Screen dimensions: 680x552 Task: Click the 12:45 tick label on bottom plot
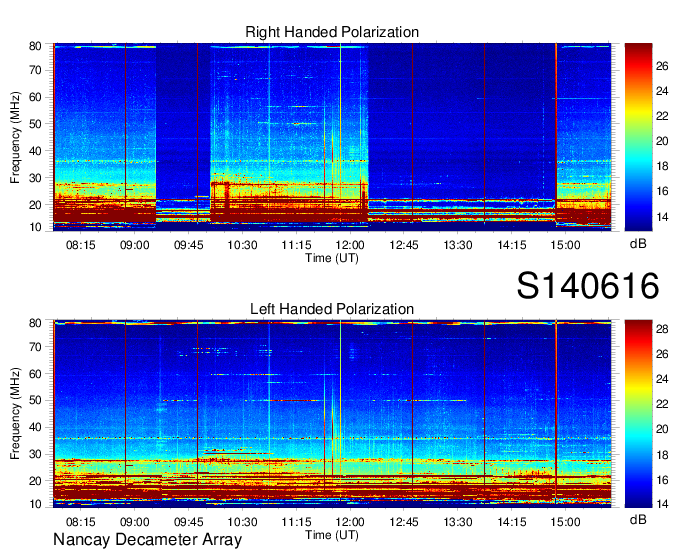tap(404, 522)
